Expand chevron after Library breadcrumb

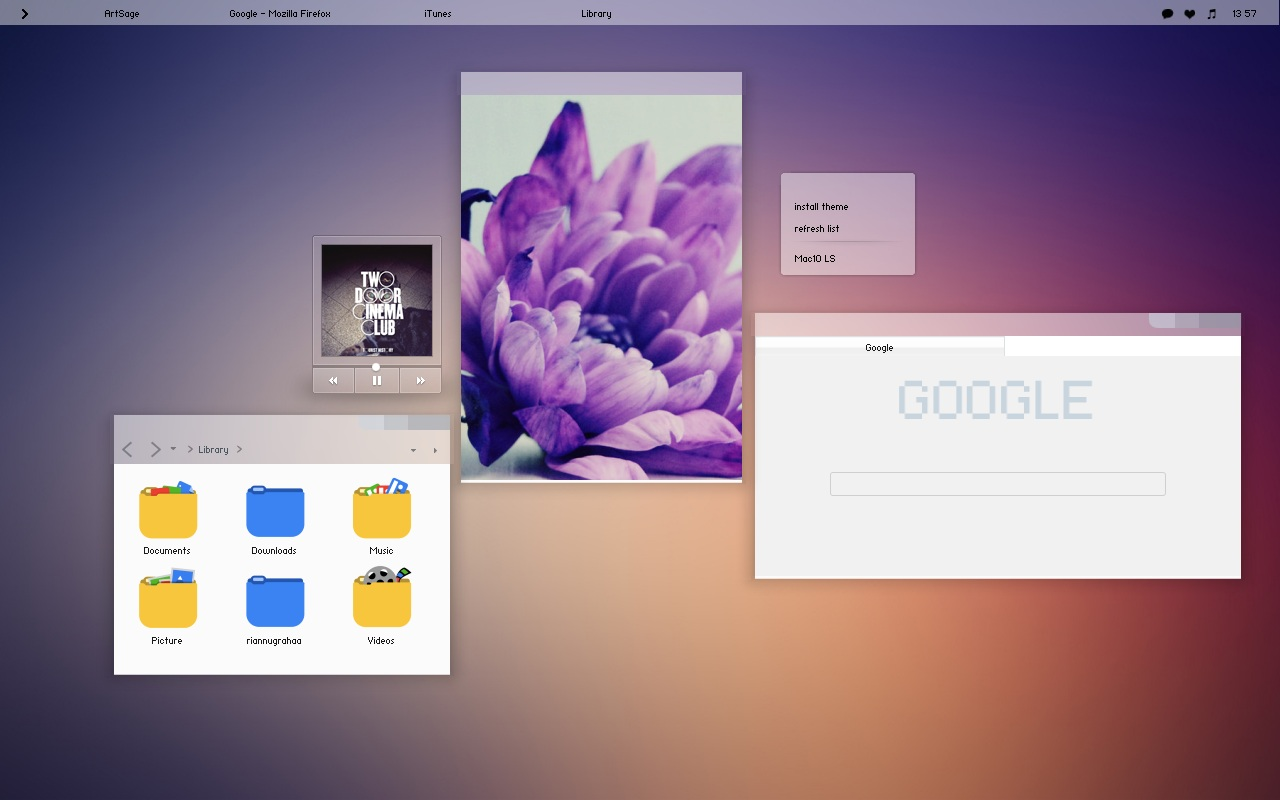(239, 450)
